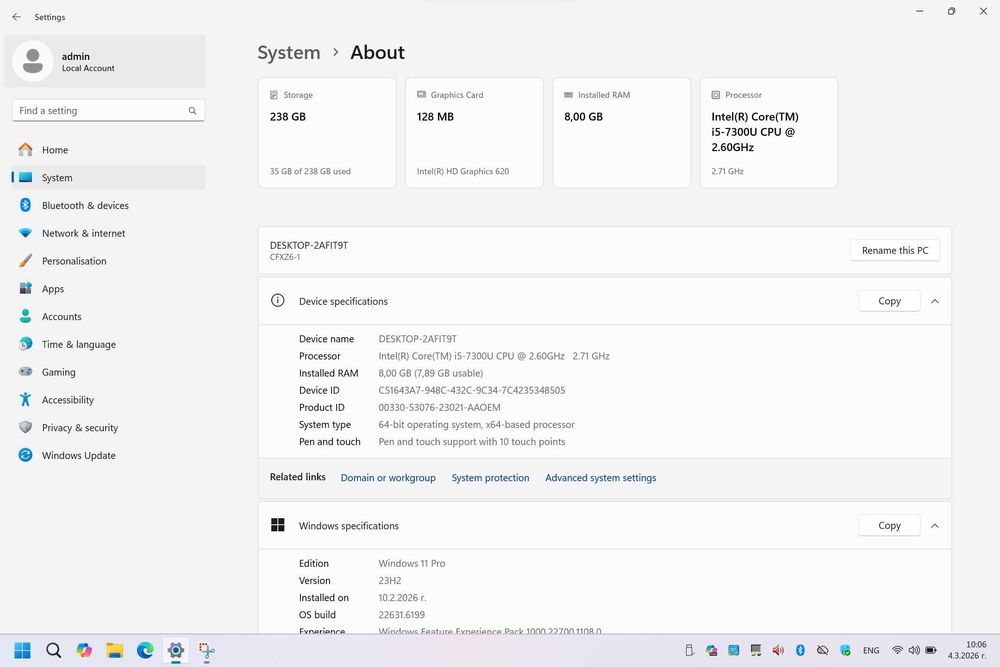Open Time & language settings

[x=108, y=344]
